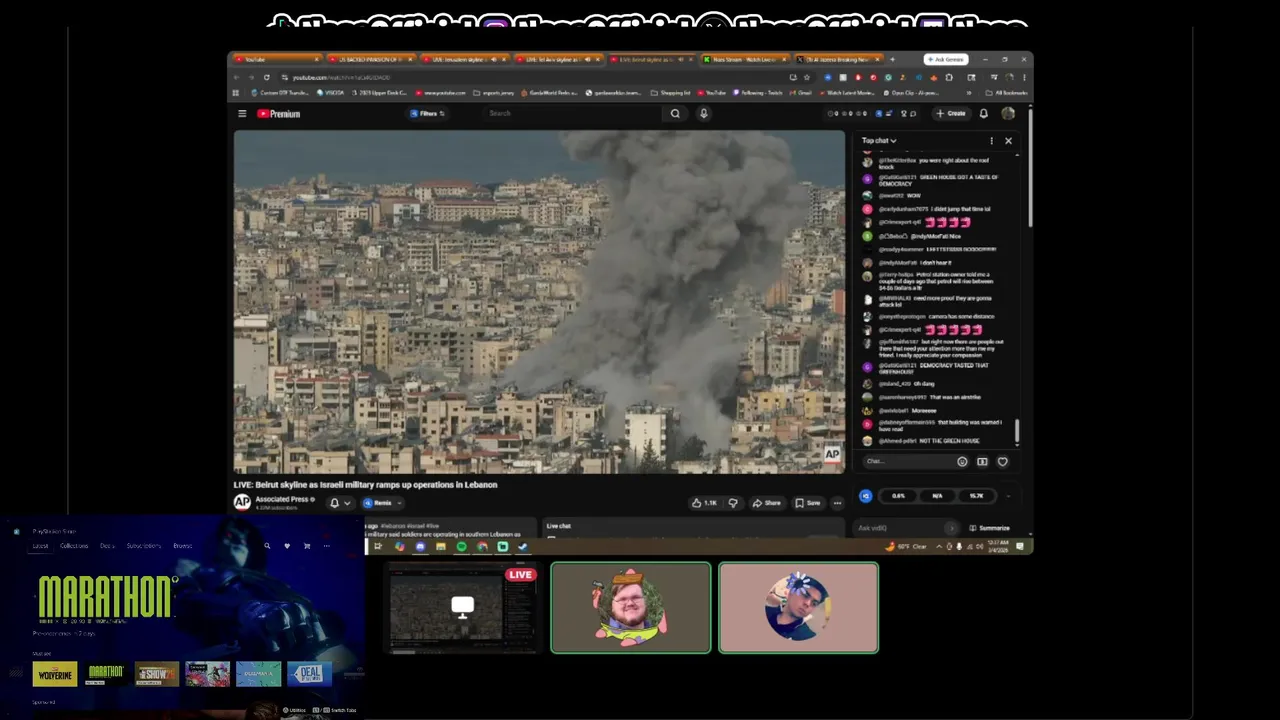Open the Super Chat purchase icon

pos(982,462)
